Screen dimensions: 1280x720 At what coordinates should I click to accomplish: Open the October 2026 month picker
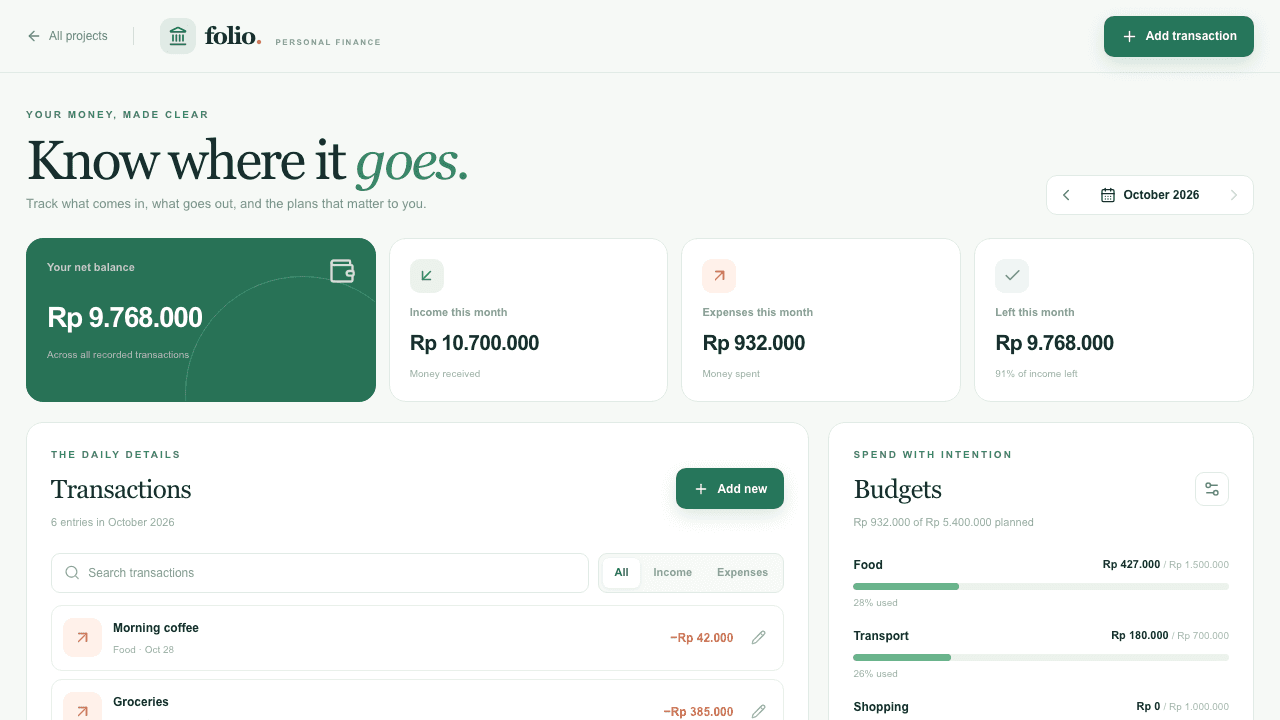point(1150,195)
